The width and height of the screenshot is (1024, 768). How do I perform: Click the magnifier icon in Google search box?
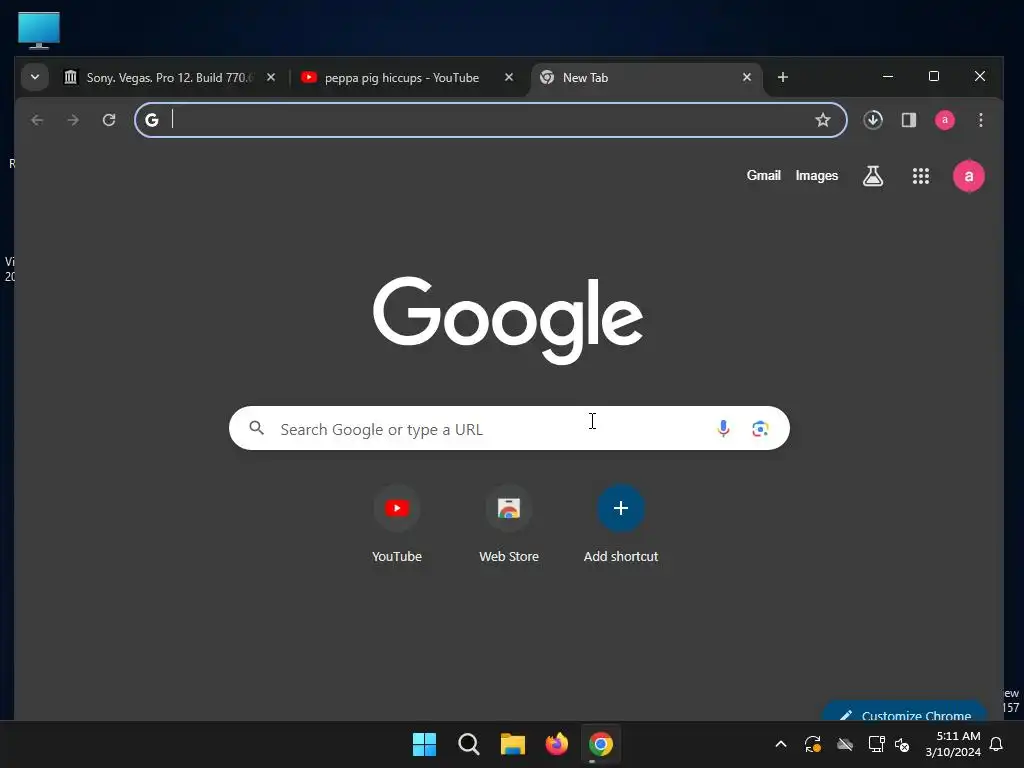(x=257, y=428)
